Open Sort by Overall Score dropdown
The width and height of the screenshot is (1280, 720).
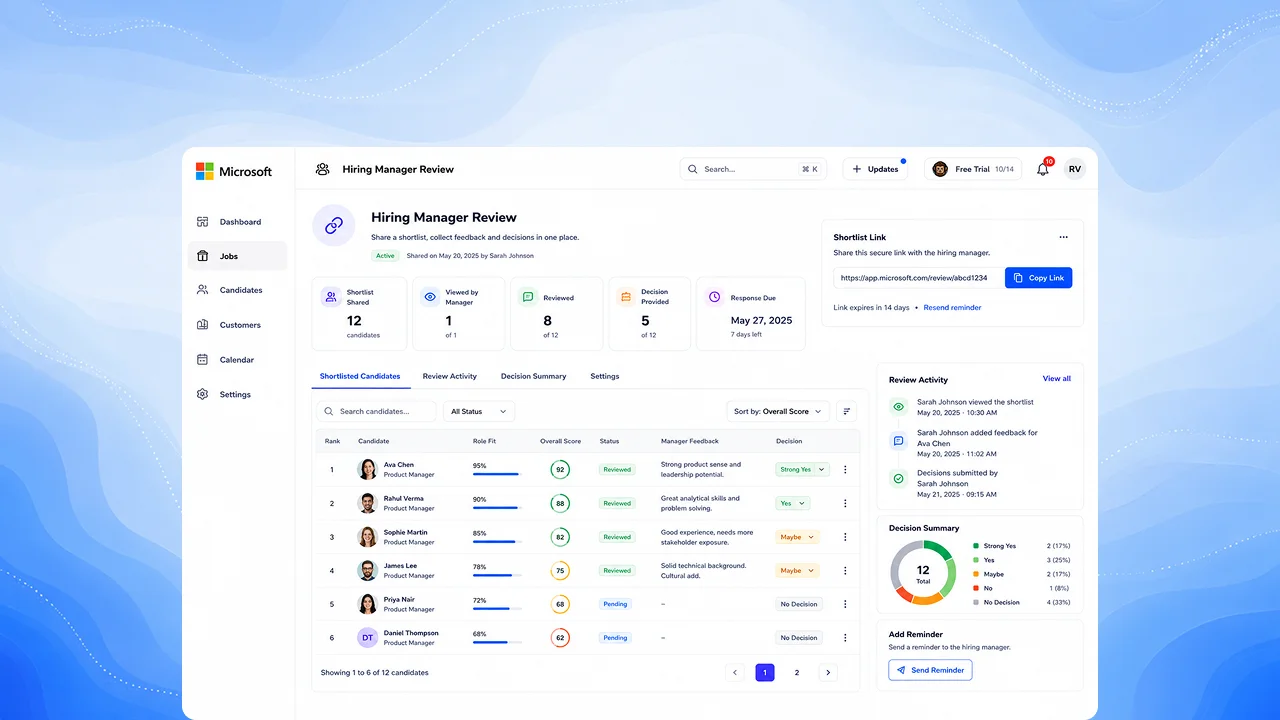(778, 411)
